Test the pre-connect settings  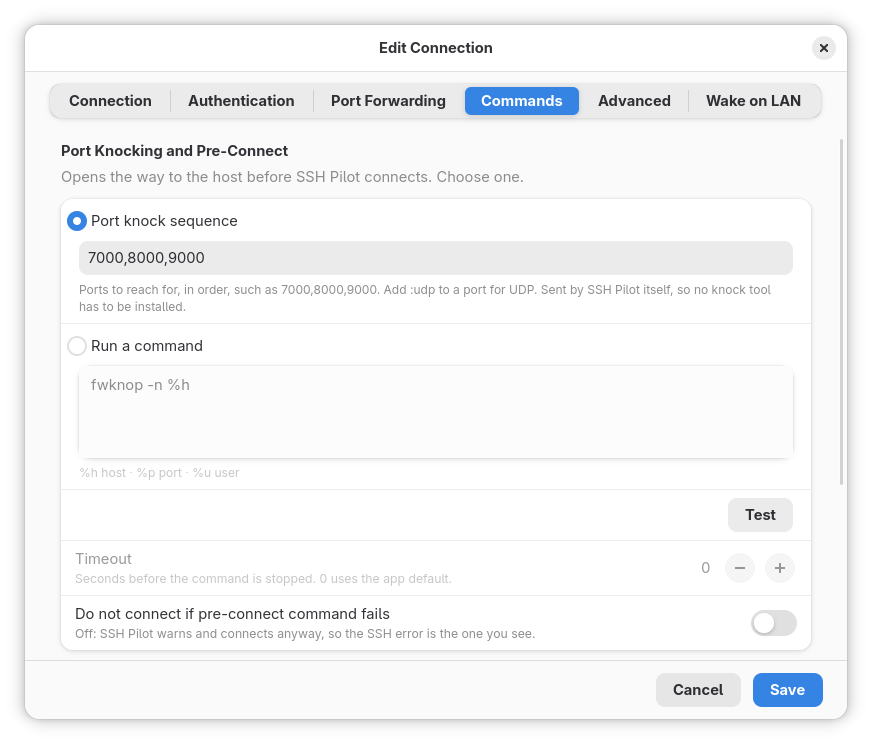coord(760,515)
